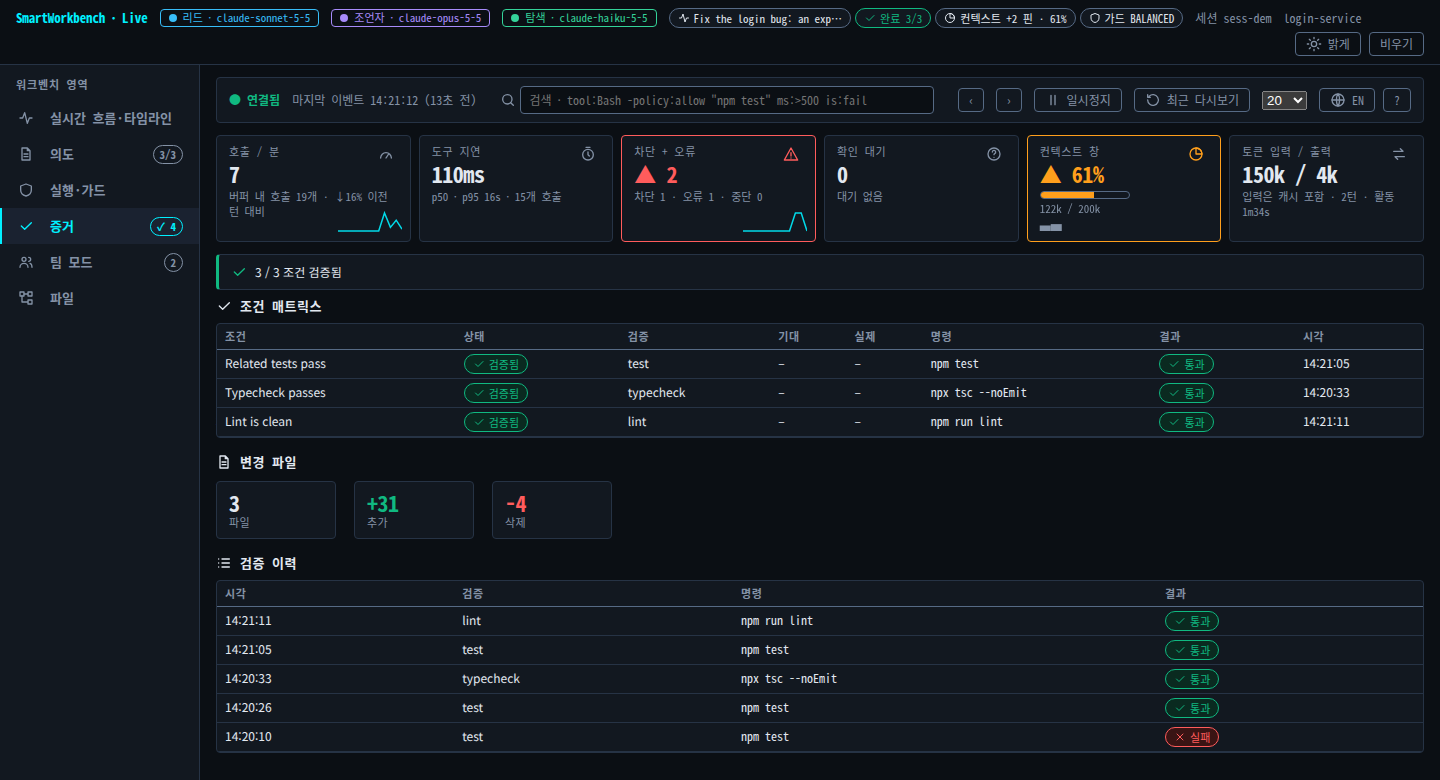Click the 변경 파일 document heading icon
Image resolution: width=1440 pixels, height=780 pixels.
click(x=224, y=463)
